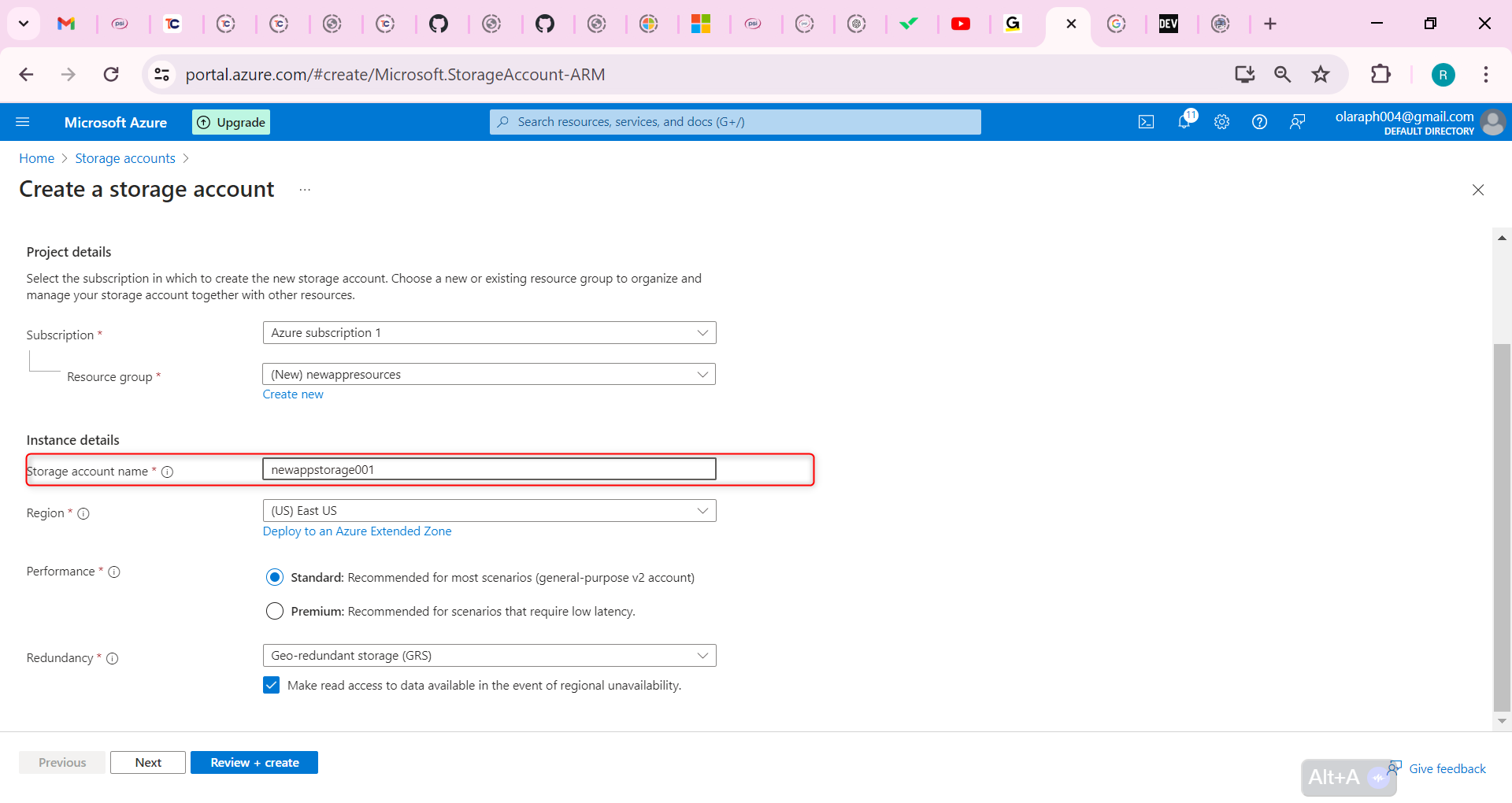Open the Azure portal hamburger menu

point(23,122)
